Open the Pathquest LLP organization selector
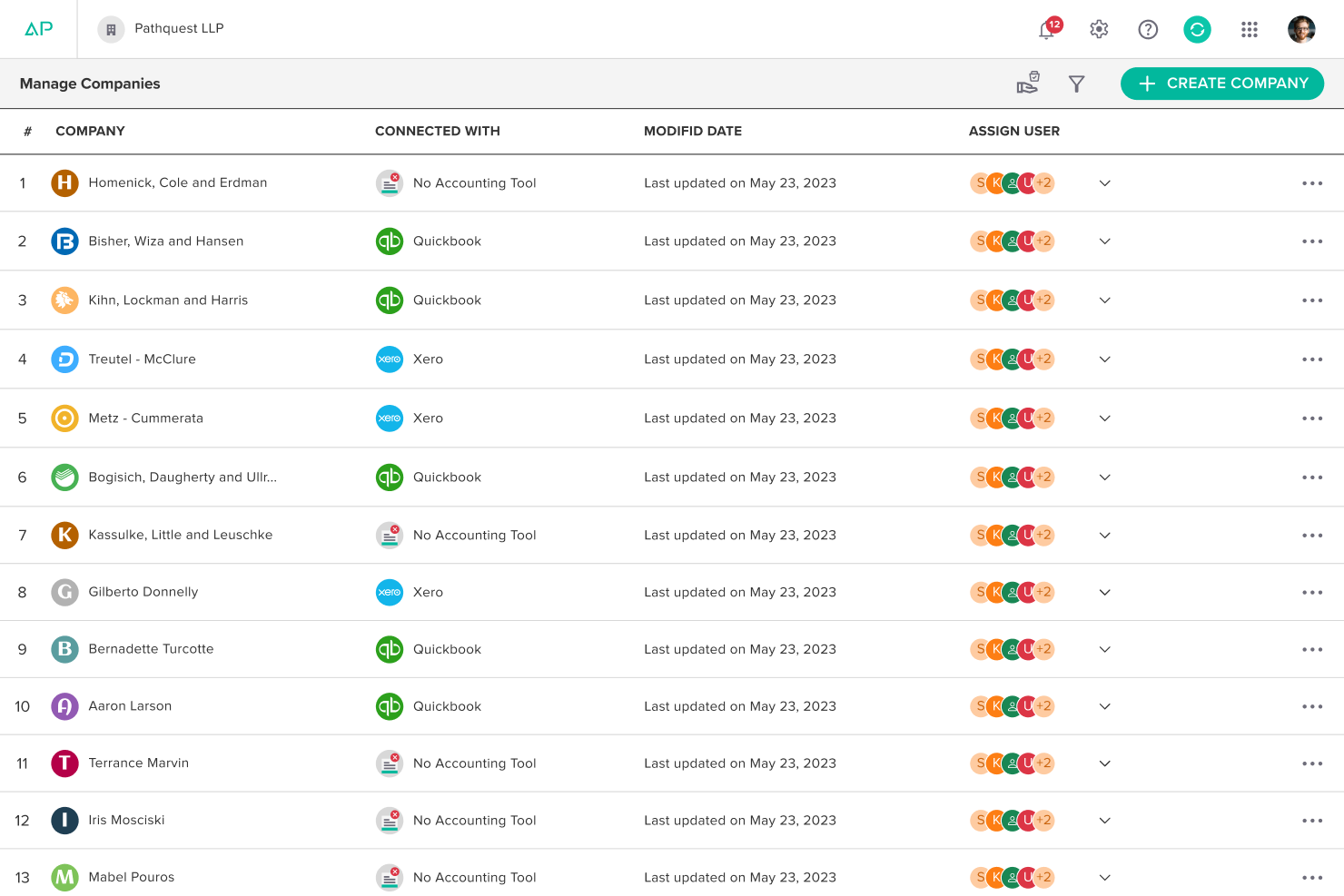Viewport: 1344px width, 896px height. tap(162, 29)
